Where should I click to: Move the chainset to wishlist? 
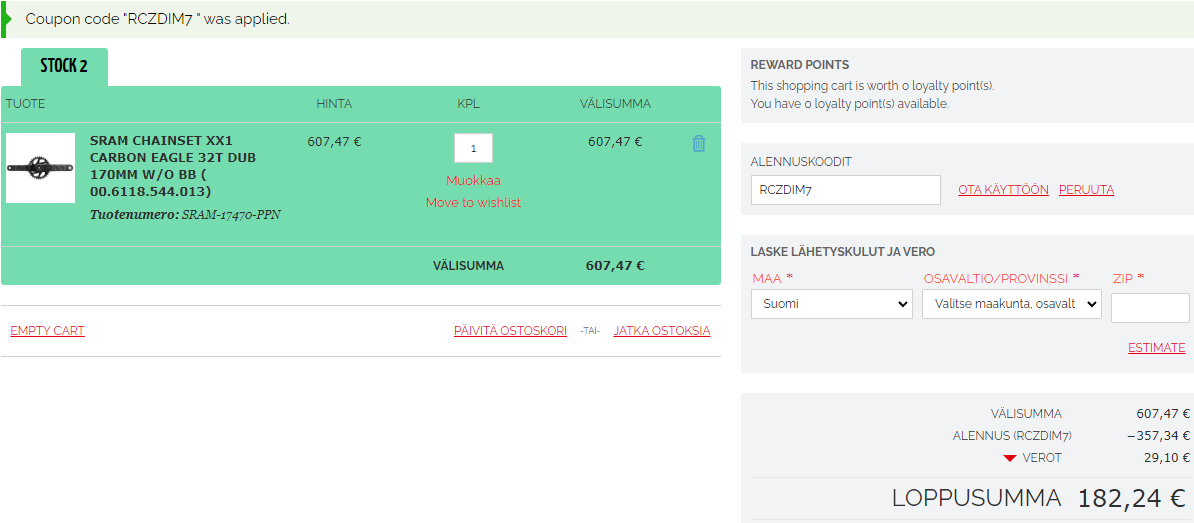pyautogui.click(x=473, y=203)
